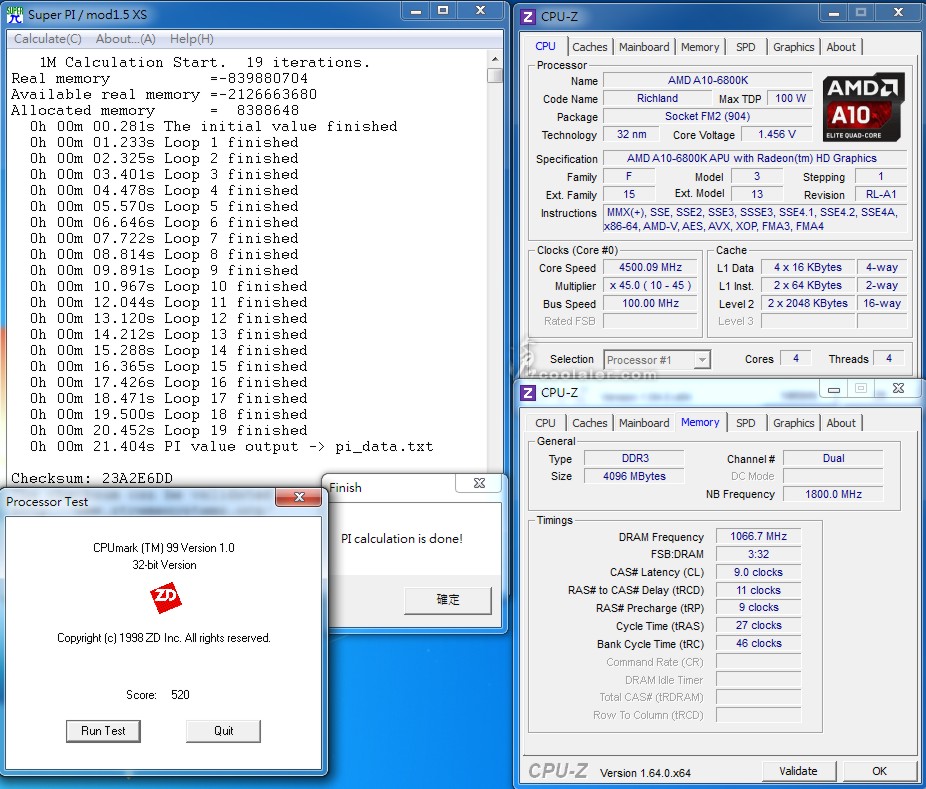Close the Finish dialog with its X icon

pyautogui.click(x=479, y=483)
